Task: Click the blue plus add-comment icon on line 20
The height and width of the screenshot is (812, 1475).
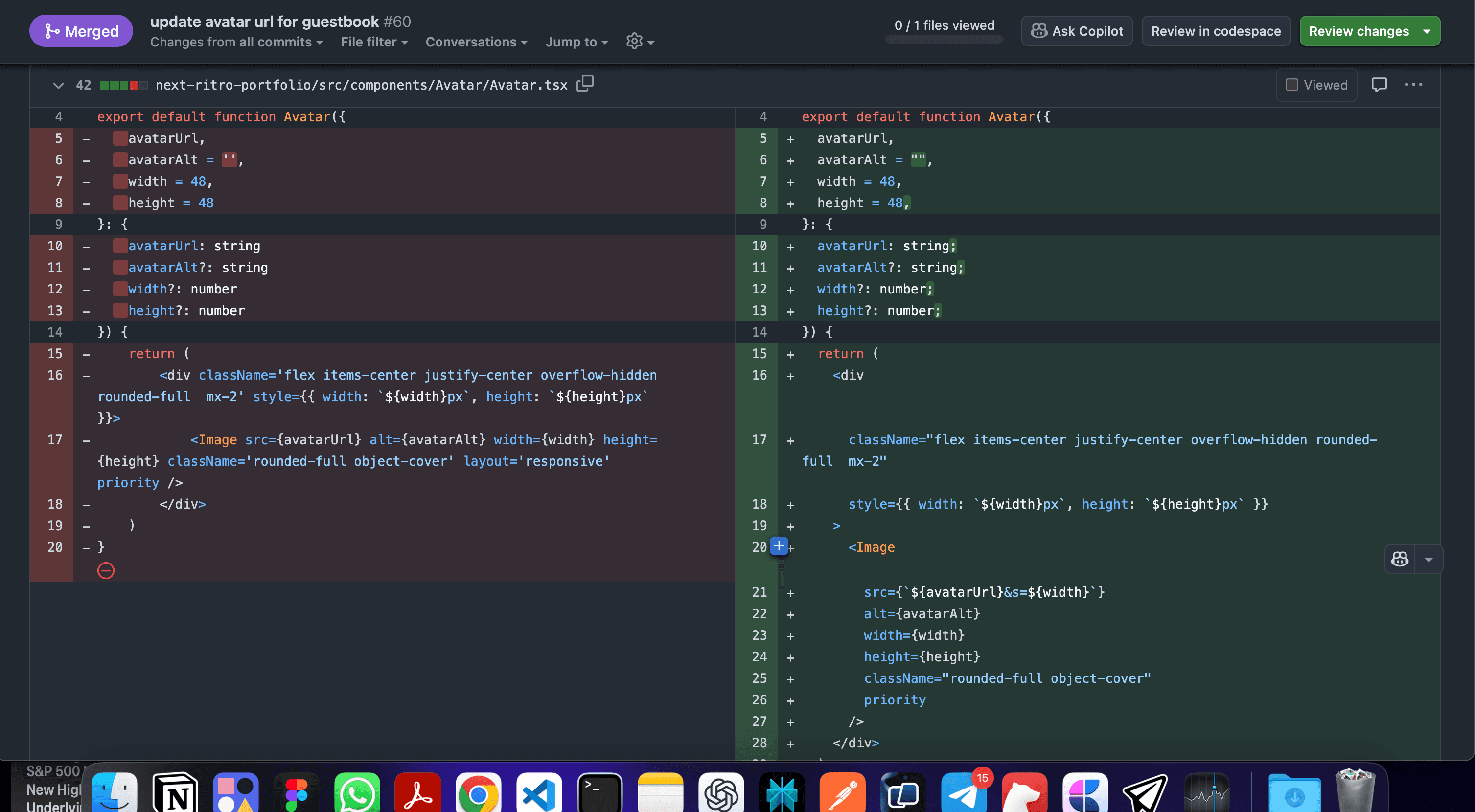Action: pyautogui.click(x=779, y=546)
